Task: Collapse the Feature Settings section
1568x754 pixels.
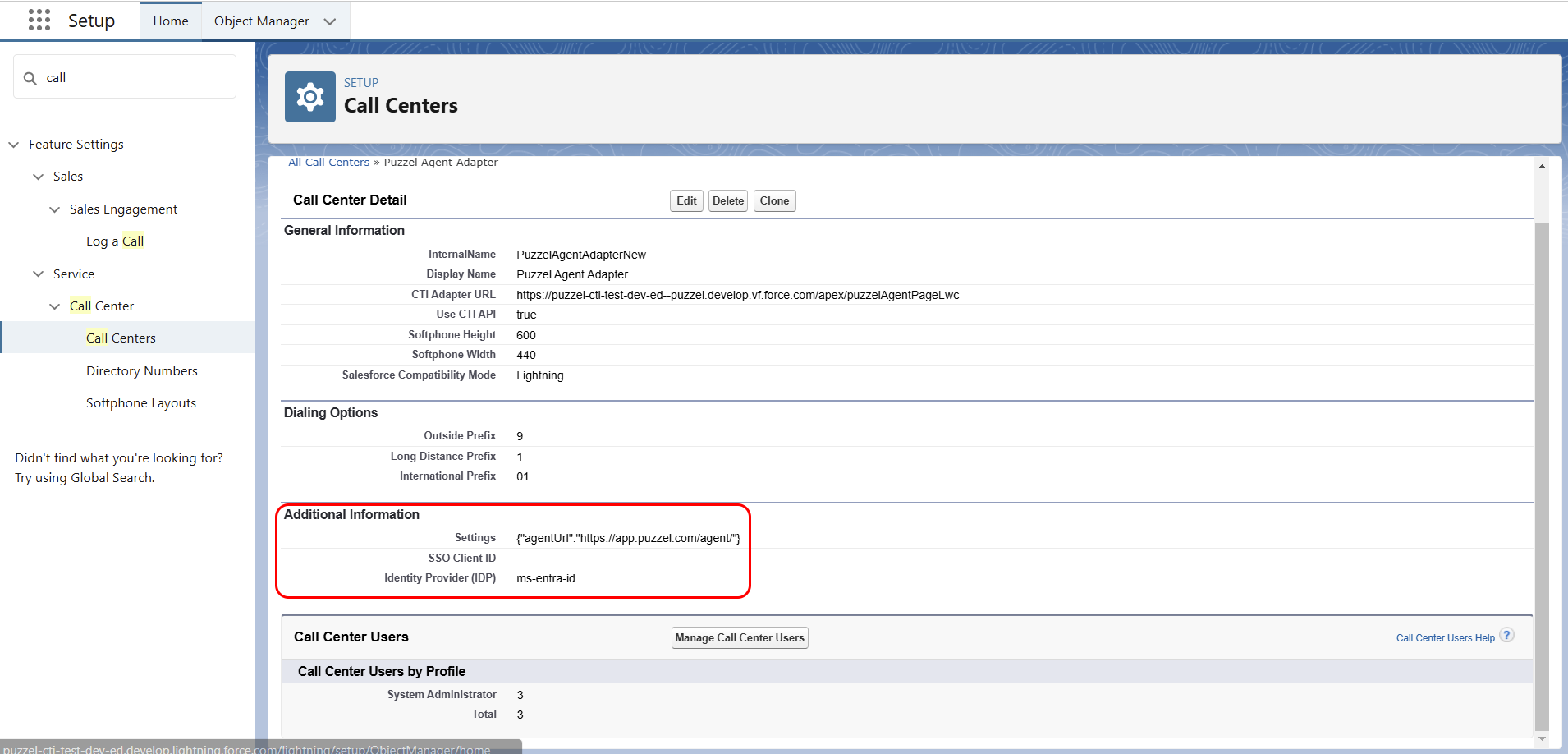Action: (13, 144)
